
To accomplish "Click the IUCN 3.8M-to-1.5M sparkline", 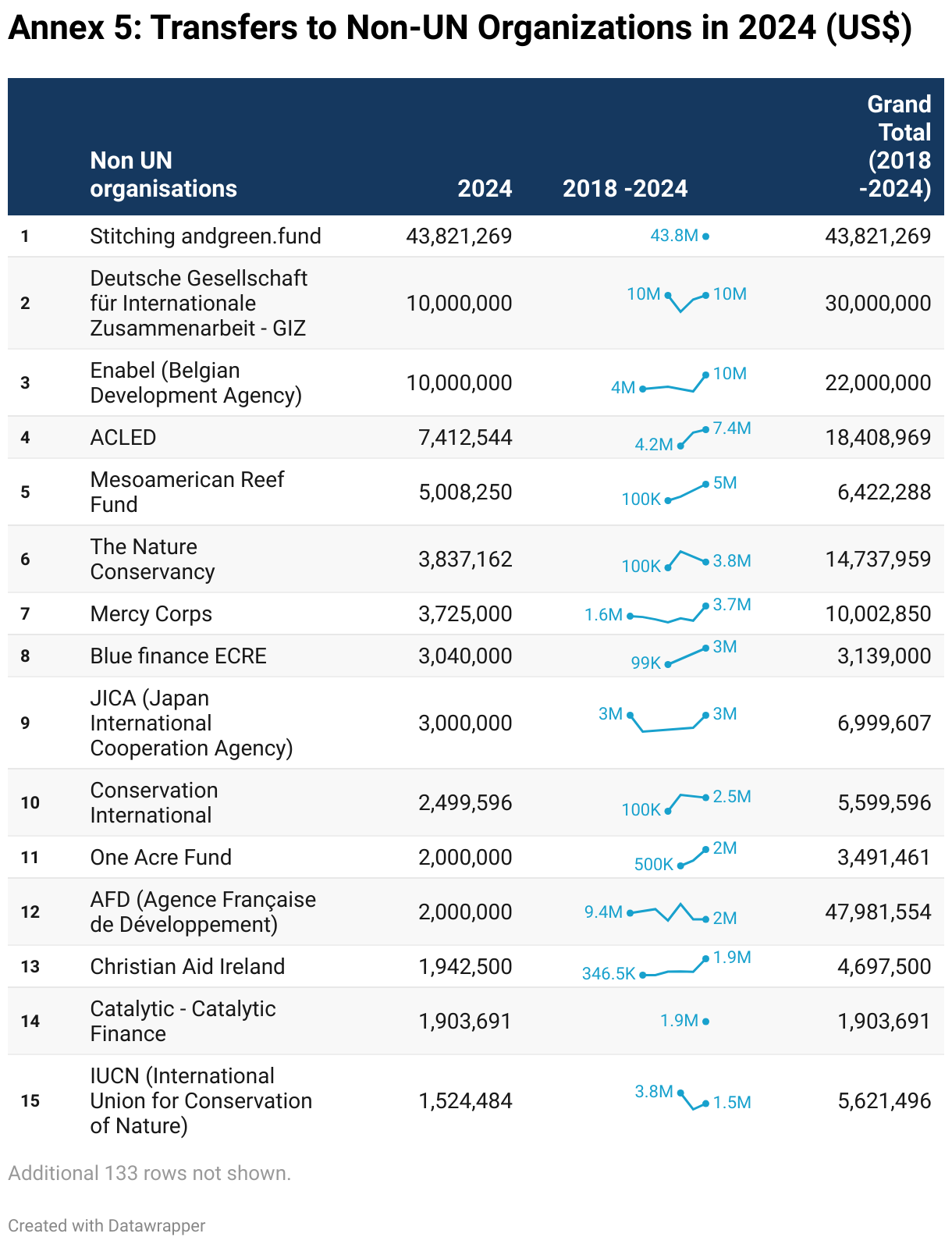I will 693,1097.
